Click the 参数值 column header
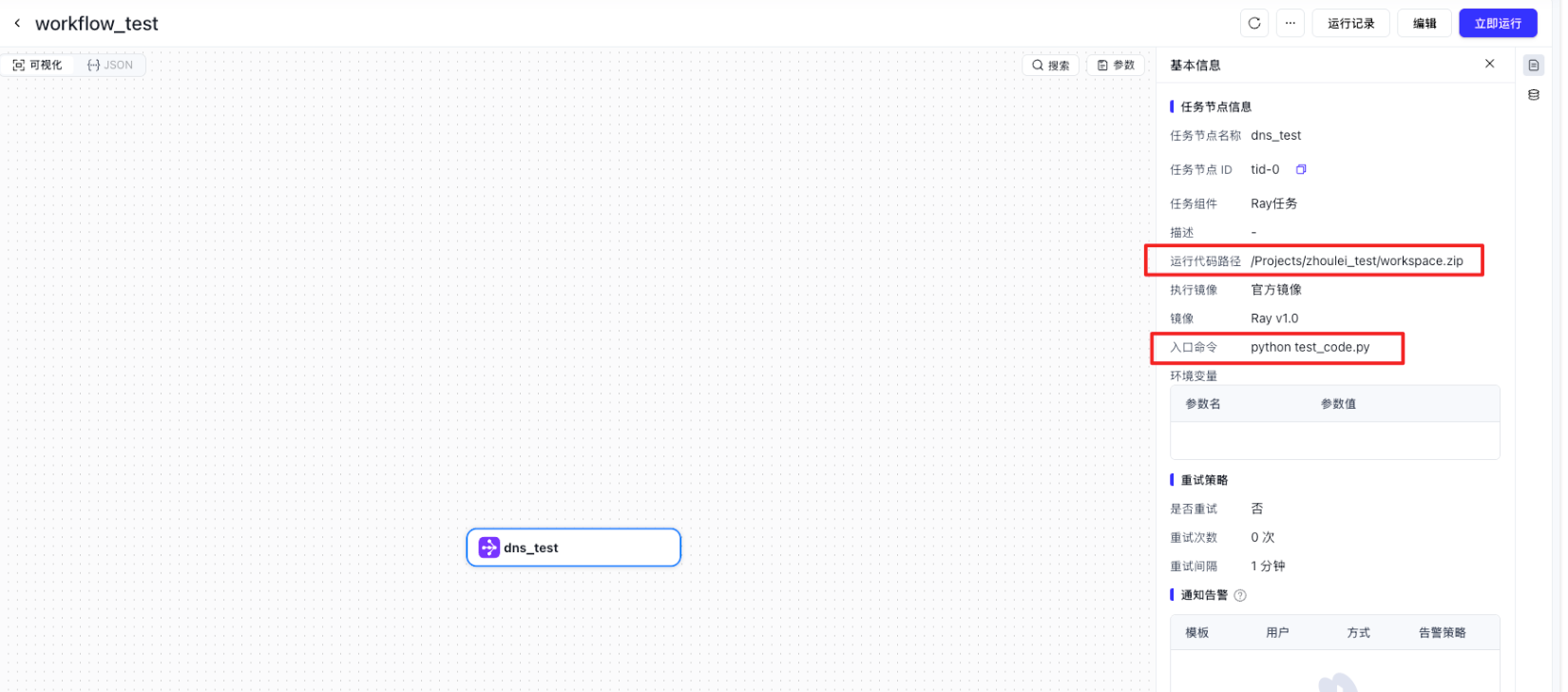The height and width of the screenshot is (692, 1568). 1338,404
